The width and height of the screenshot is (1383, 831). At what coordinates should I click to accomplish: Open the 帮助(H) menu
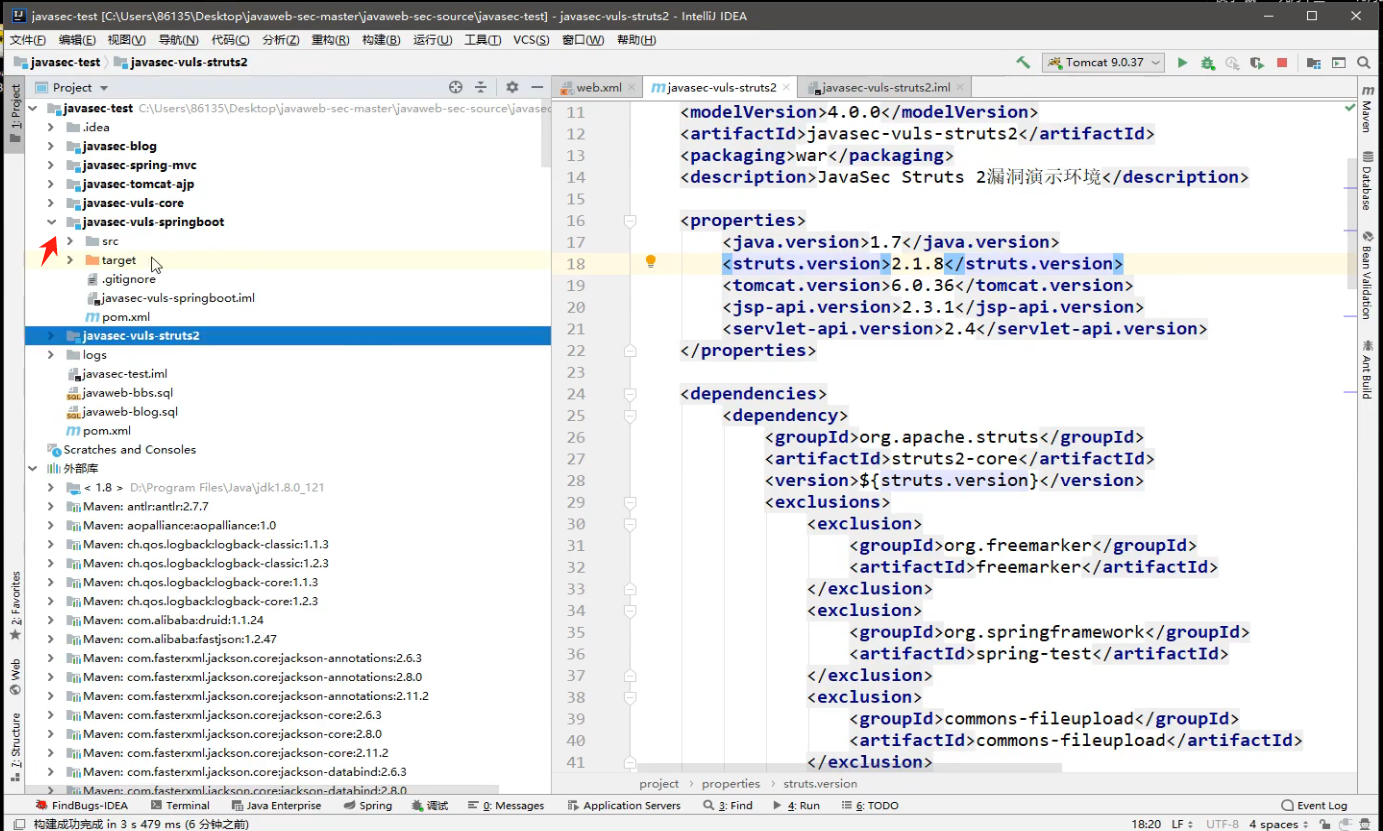tap(636, 40)
